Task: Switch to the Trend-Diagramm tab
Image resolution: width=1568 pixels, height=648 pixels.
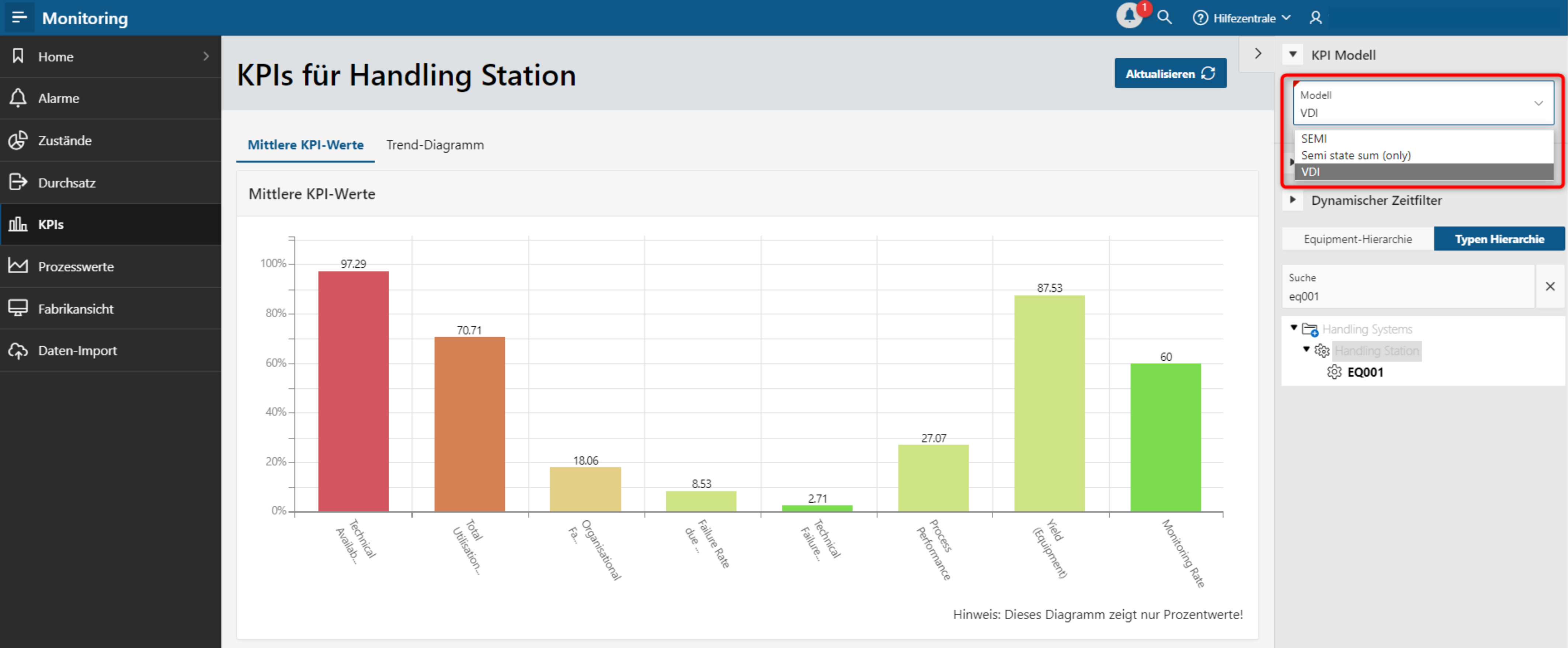Action: point(435,145)
